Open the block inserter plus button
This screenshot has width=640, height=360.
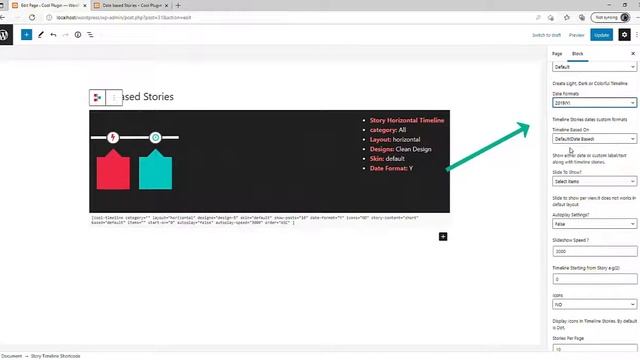click(27, 35)
